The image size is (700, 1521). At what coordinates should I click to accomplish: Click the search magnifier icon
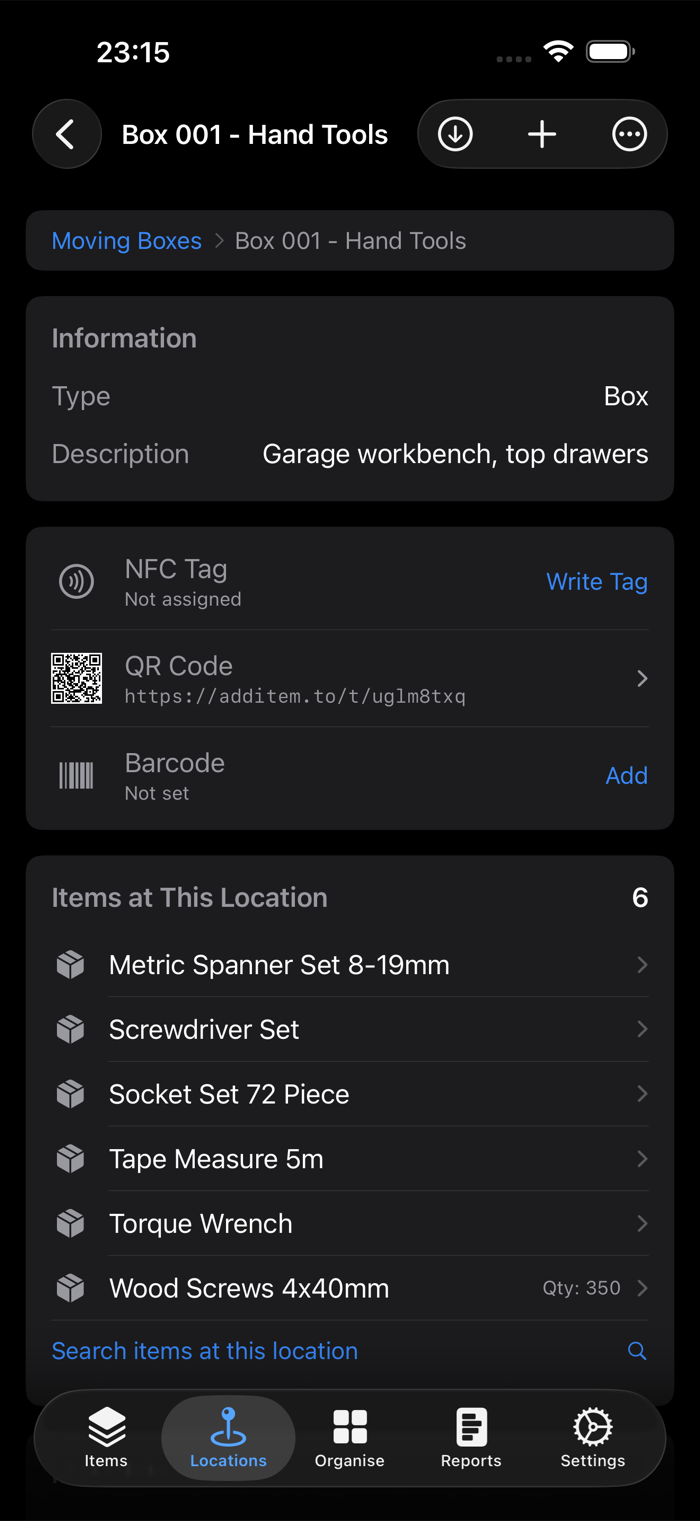pyautogui.click(x=637, y=1351)
